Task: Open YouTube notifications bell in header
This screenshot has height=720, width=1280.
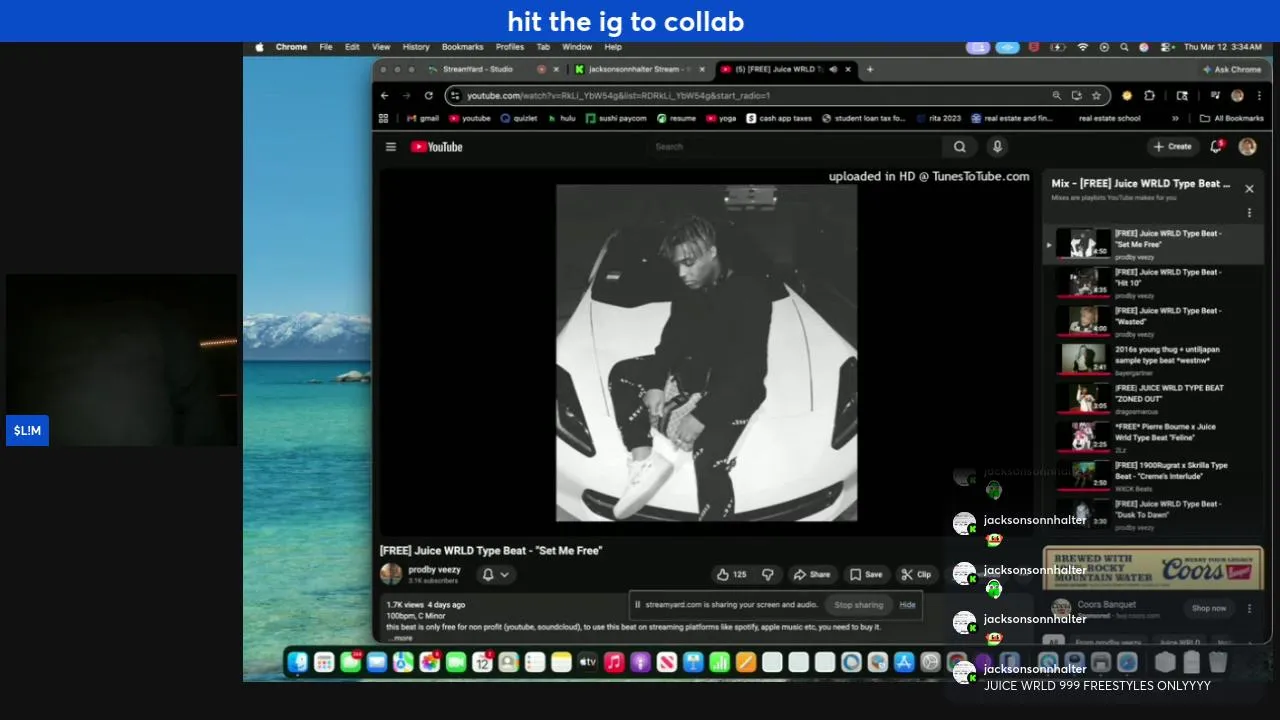Action: tap(1217, 146)
